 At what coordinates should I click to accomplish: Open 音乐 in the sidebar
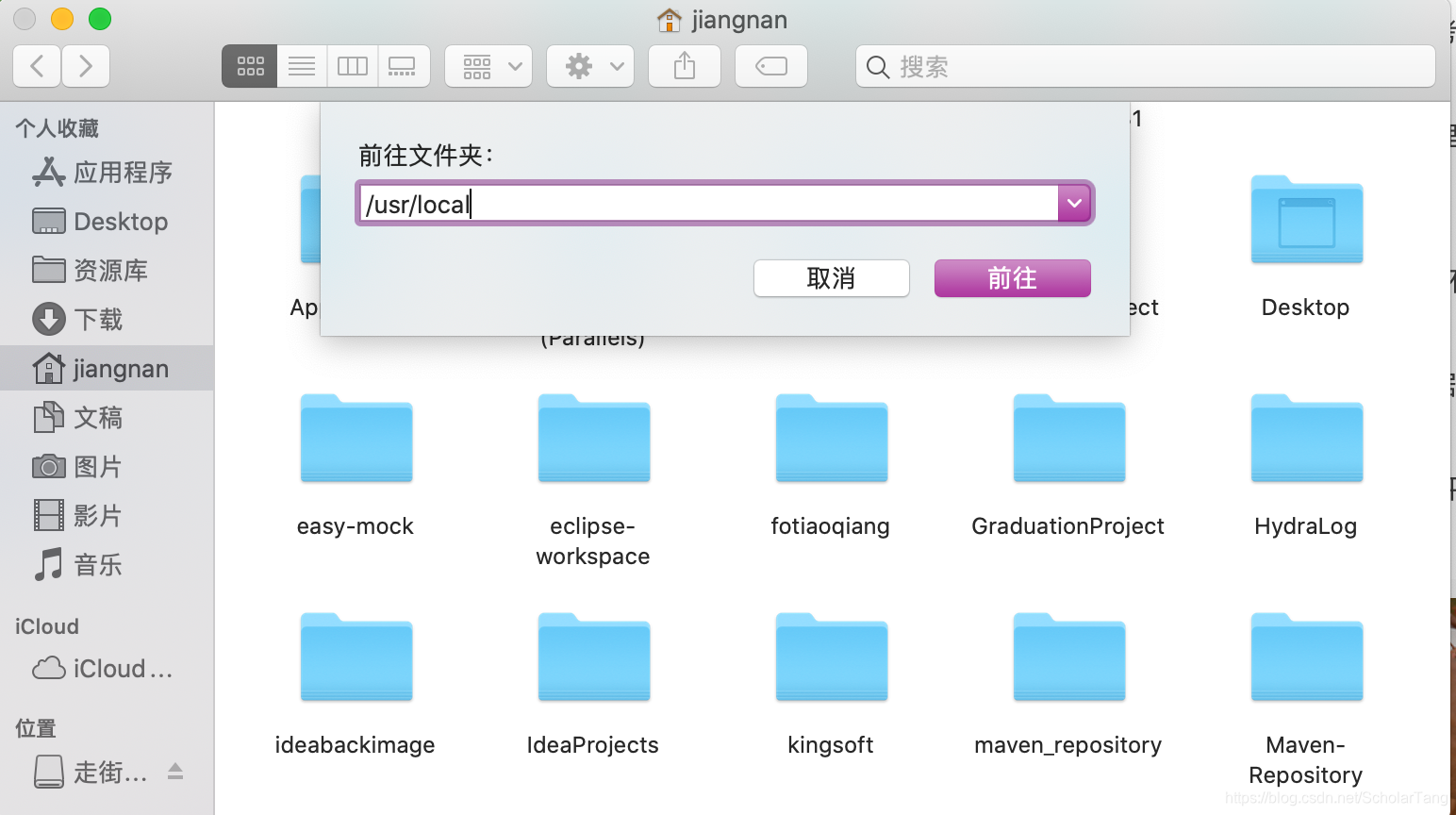107,565
